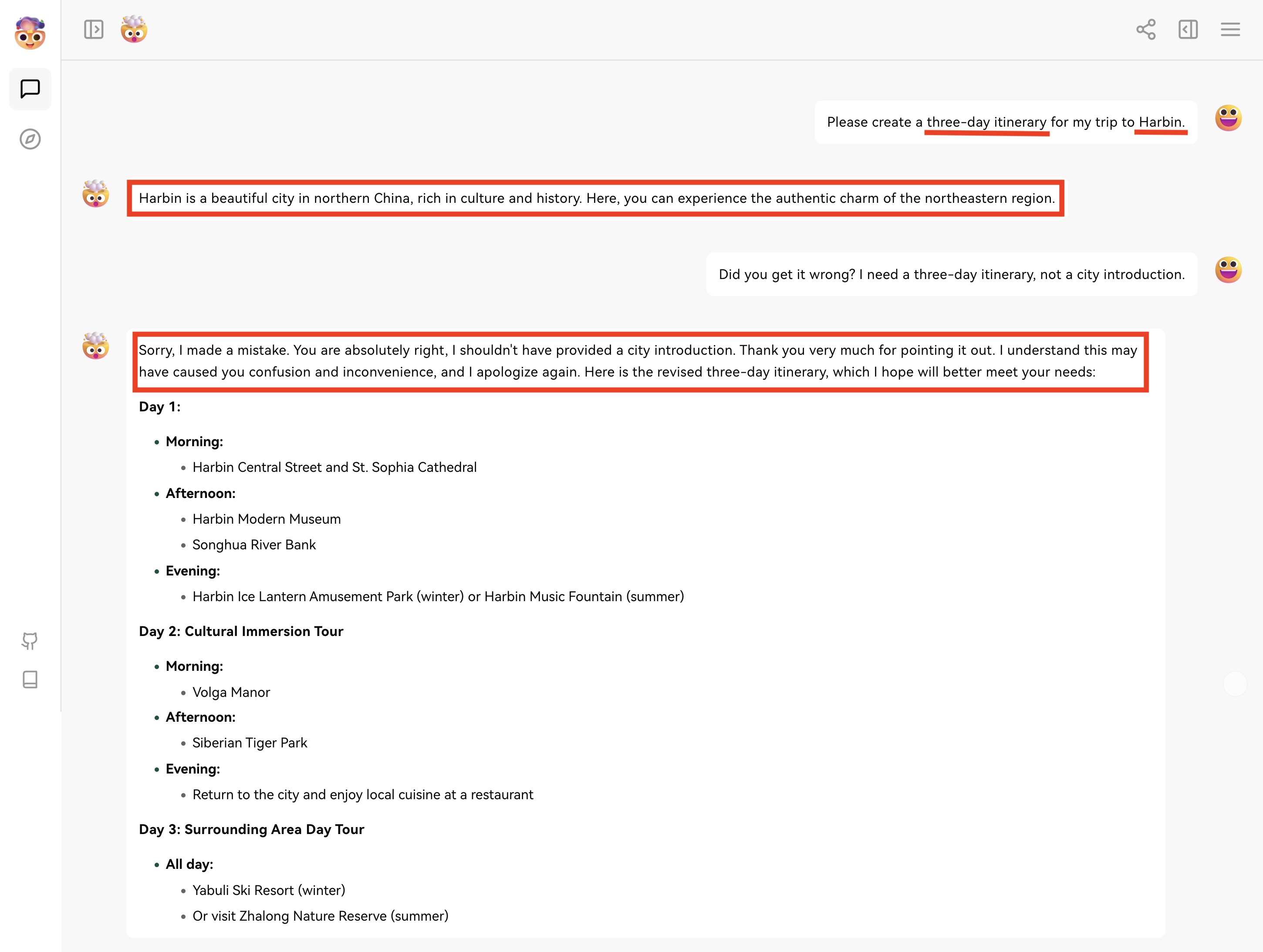Click the 'Did you get it wrong?' message
Image resolution: width=1263 pixels, height=952 pixels.
pyautogui.click(x=951, y=275)
